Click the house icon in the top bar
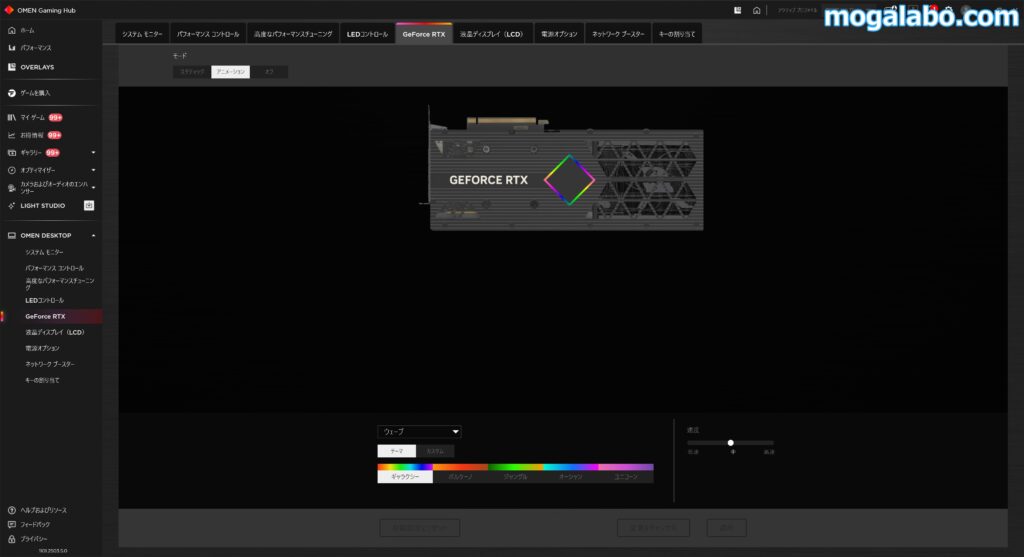1024x557 pixels. tap(756, 10)
